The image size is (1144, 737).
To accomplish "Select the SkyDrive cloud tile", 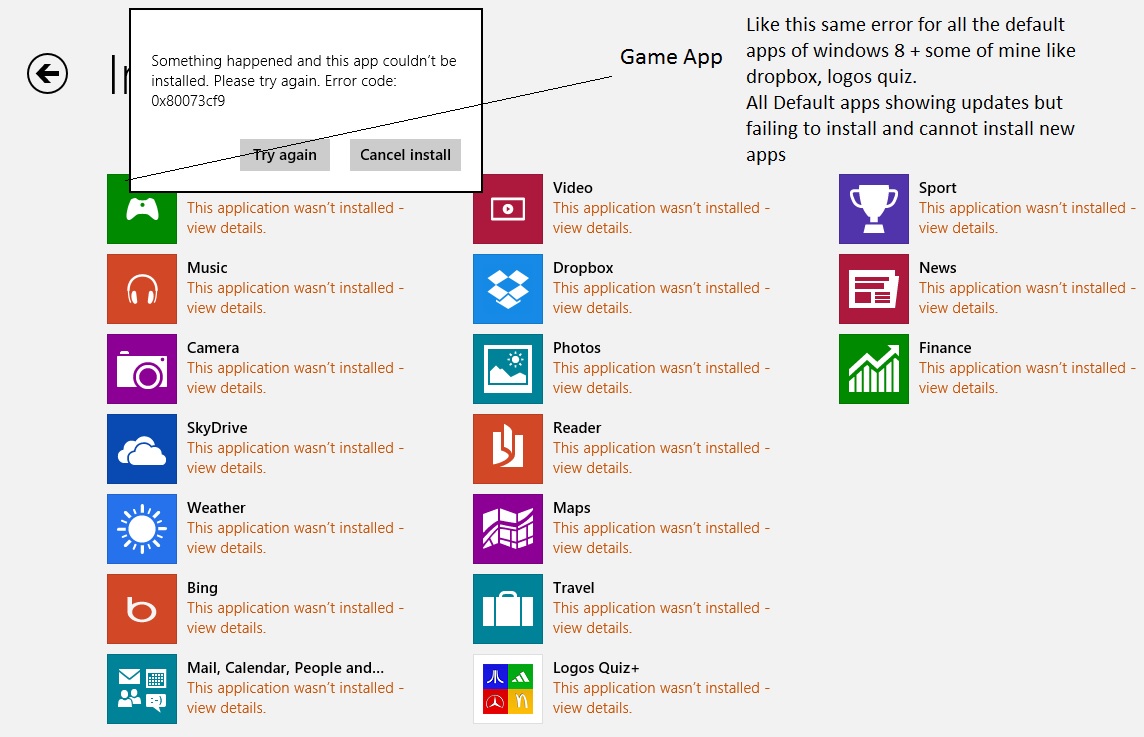I will coord(142,449).
